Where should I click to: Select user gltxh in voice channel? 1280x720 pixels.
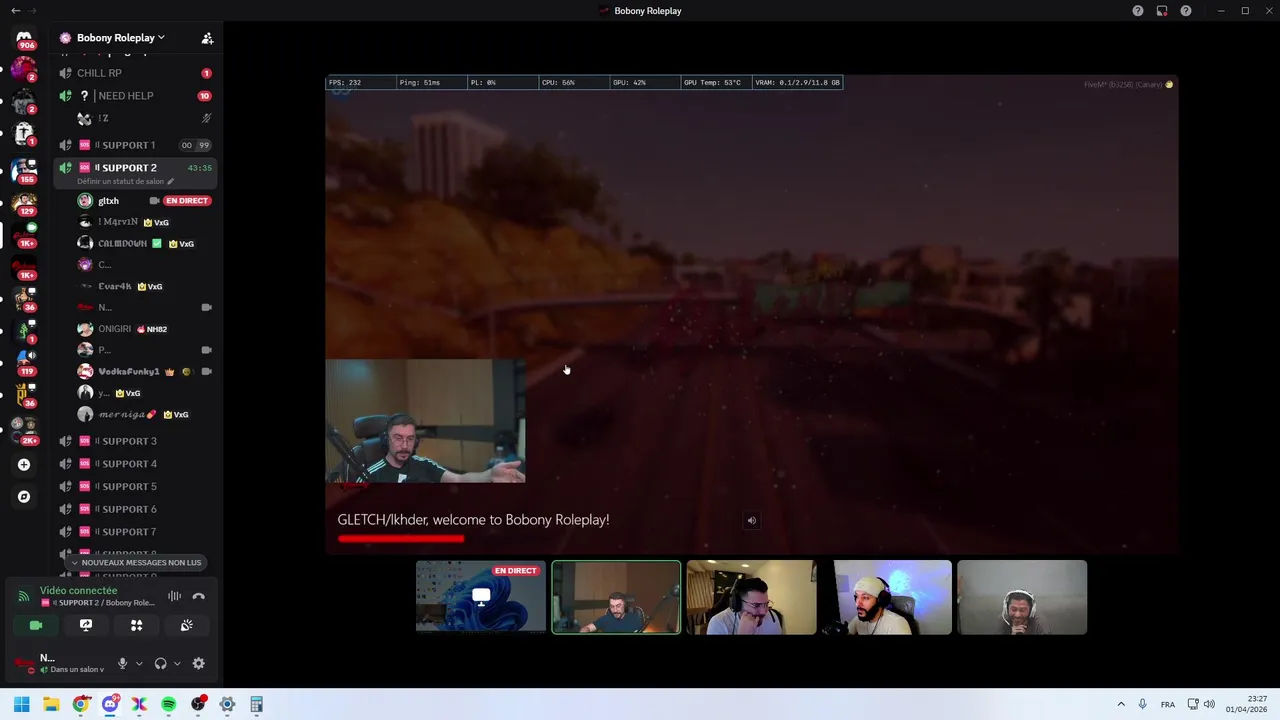(x=145, y=201)
